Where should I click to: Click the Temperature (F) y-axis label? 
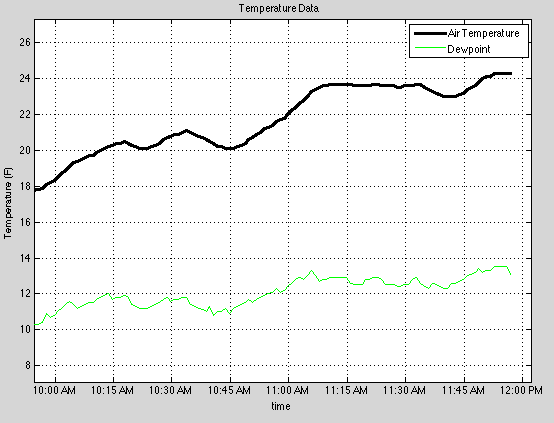click(8, 203)
